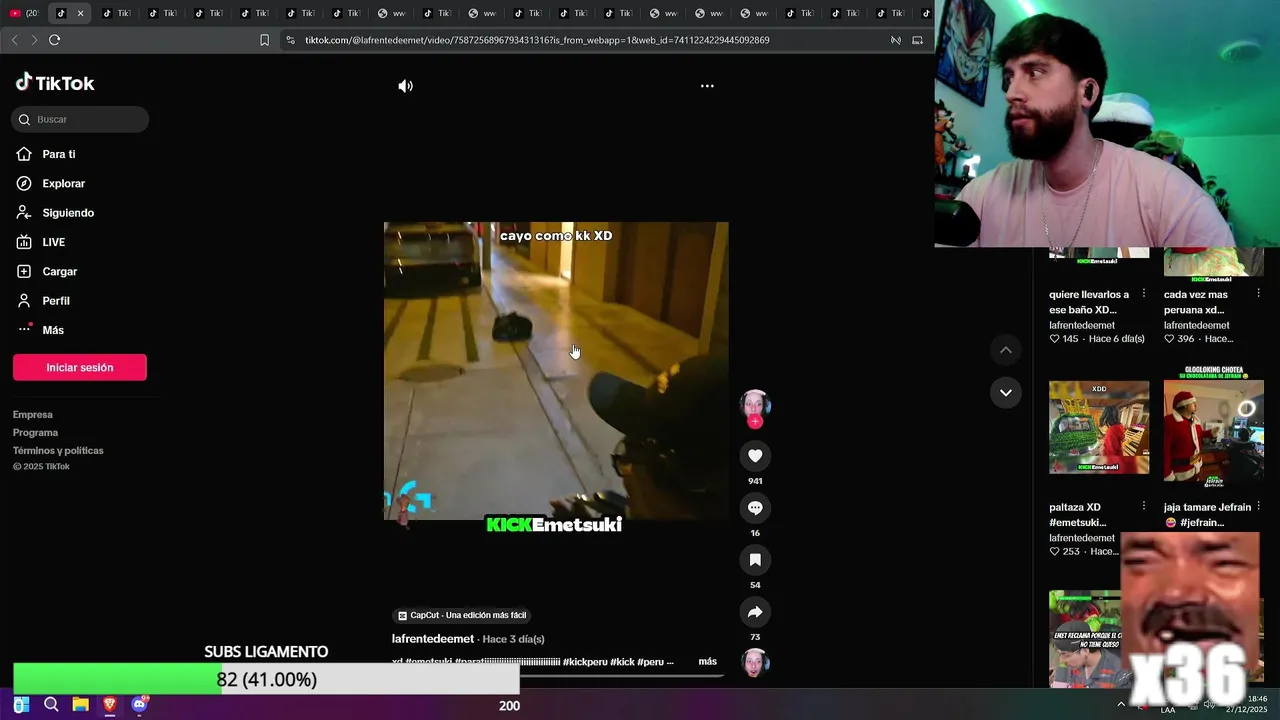Open the Brave Shields disabled icon in toolbar
Image resolution: width=1280 pixels, height=720 pixels.
point(896,40)
